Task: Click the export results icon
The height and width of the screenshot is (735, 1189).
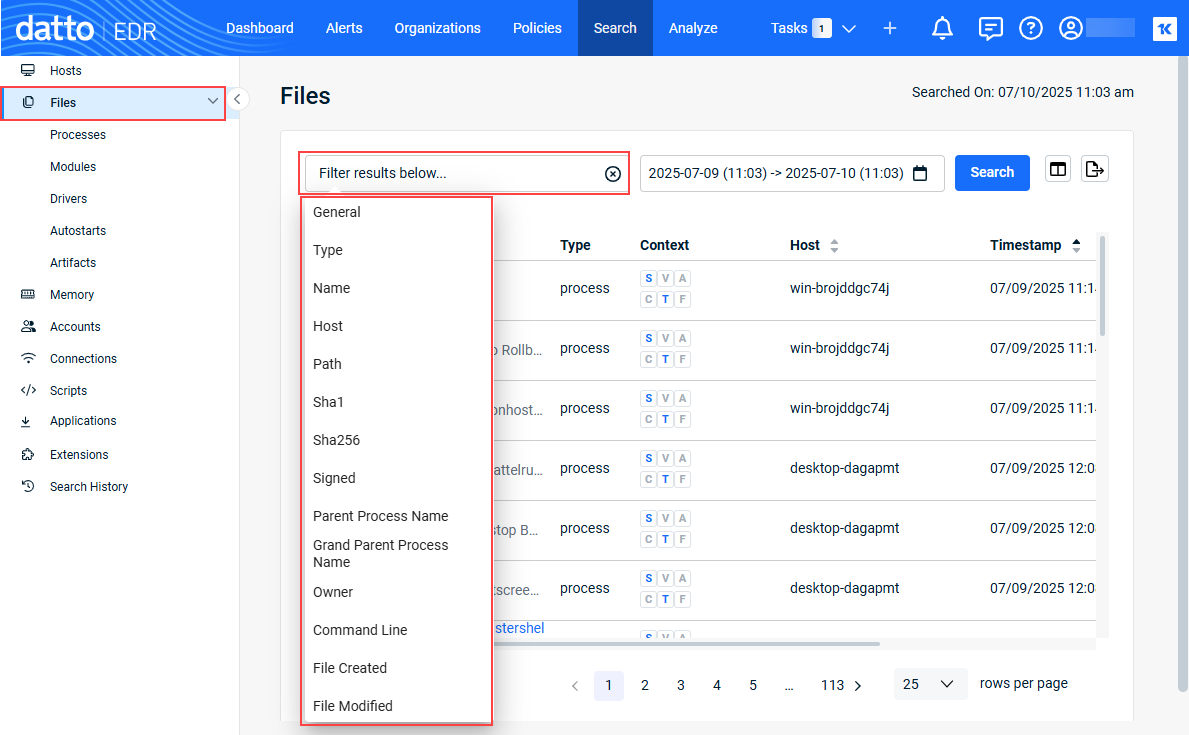Action: coord(1095,170)
